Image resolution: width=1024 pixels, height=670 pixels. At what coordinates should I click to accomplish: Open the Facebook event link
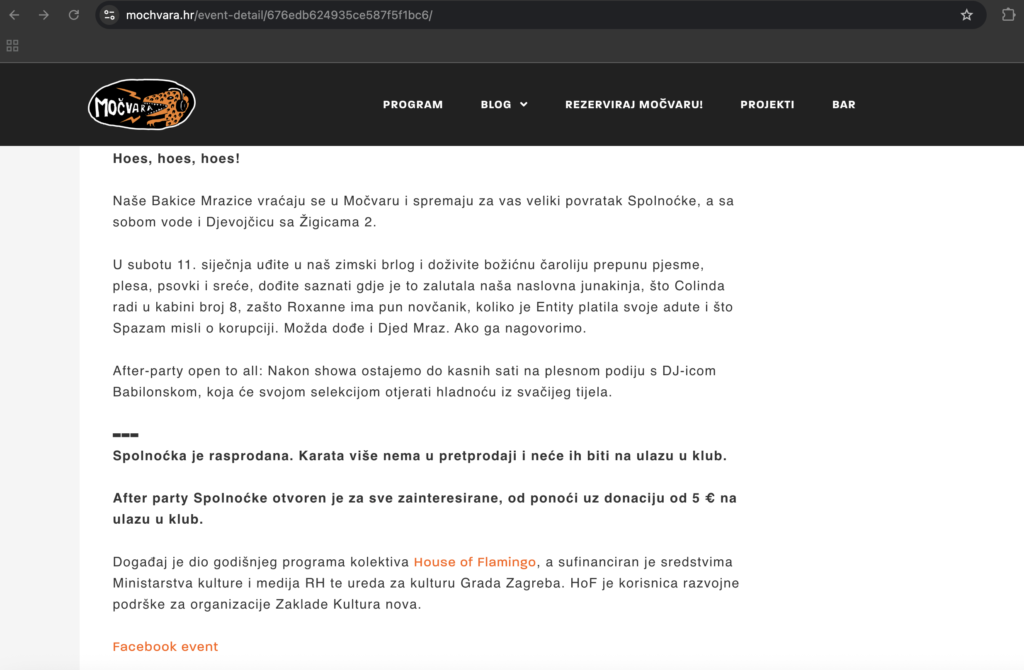point(165,646)
